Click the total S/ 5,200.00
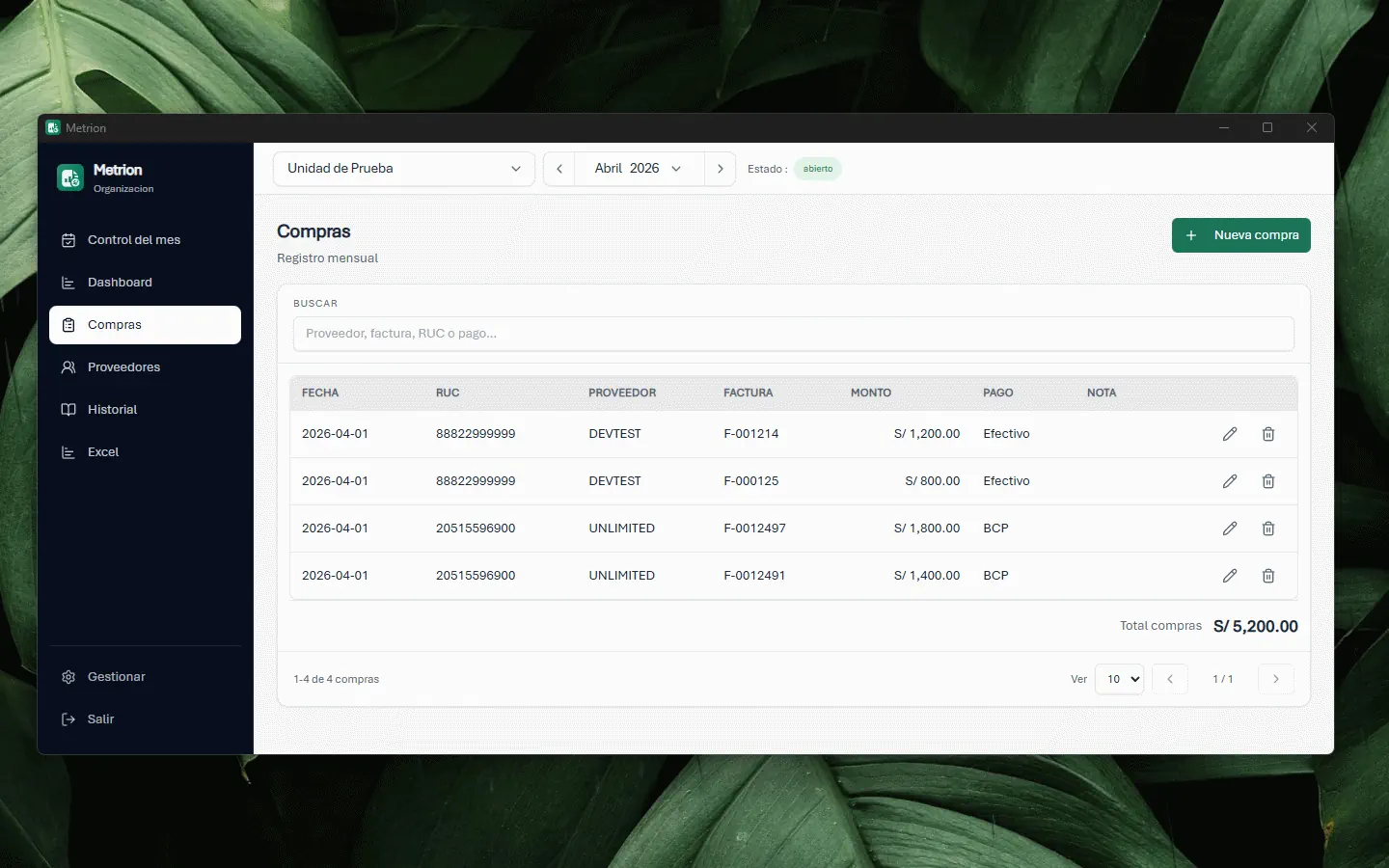1389x868 pixels. coord(1256,626)
